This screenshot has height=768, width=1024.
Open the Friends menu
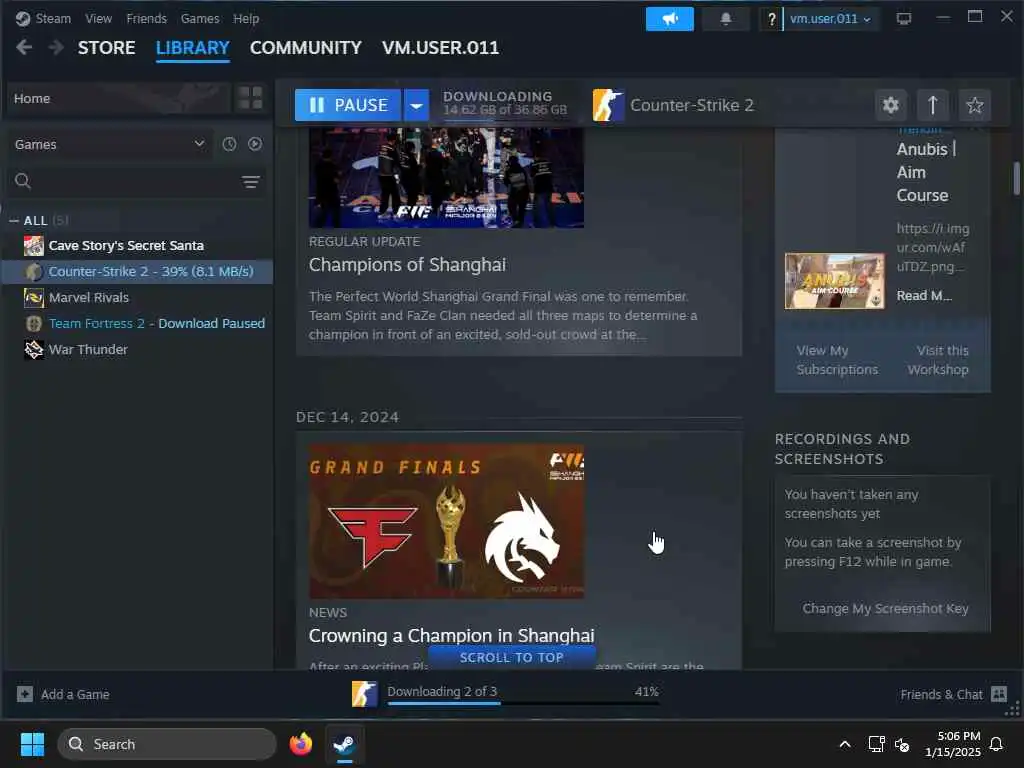pos(146,18)
